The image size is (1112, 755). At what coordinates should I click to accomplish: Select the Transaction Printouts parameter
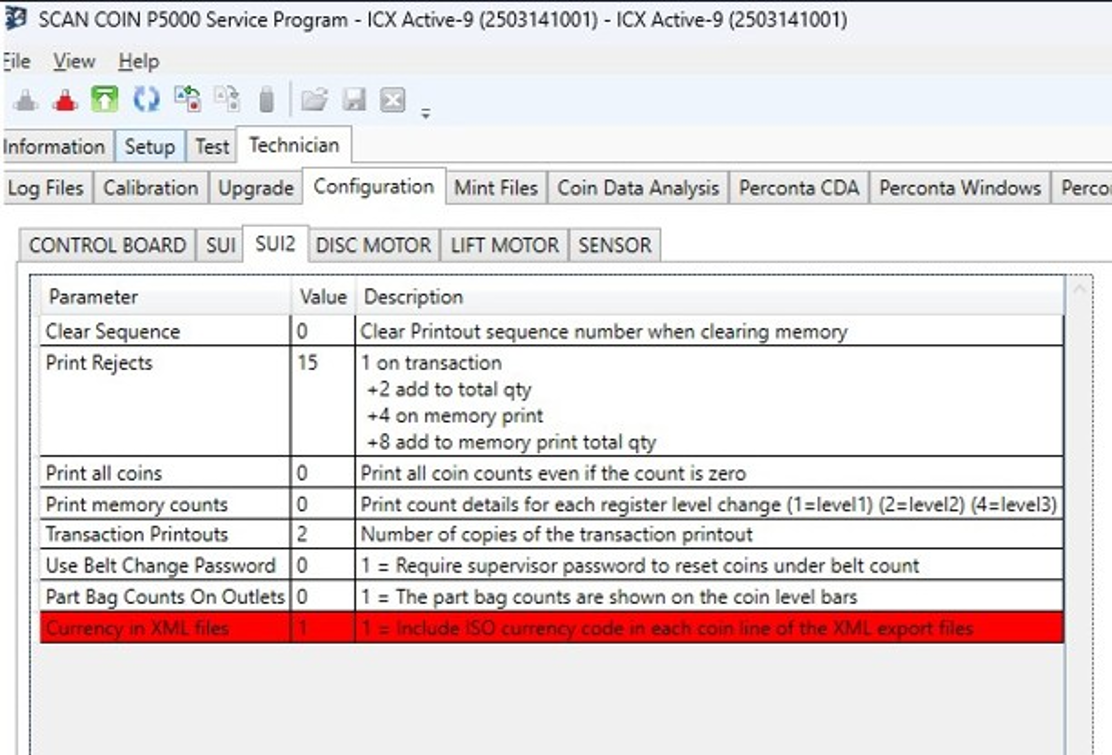(x=137, y=535)
